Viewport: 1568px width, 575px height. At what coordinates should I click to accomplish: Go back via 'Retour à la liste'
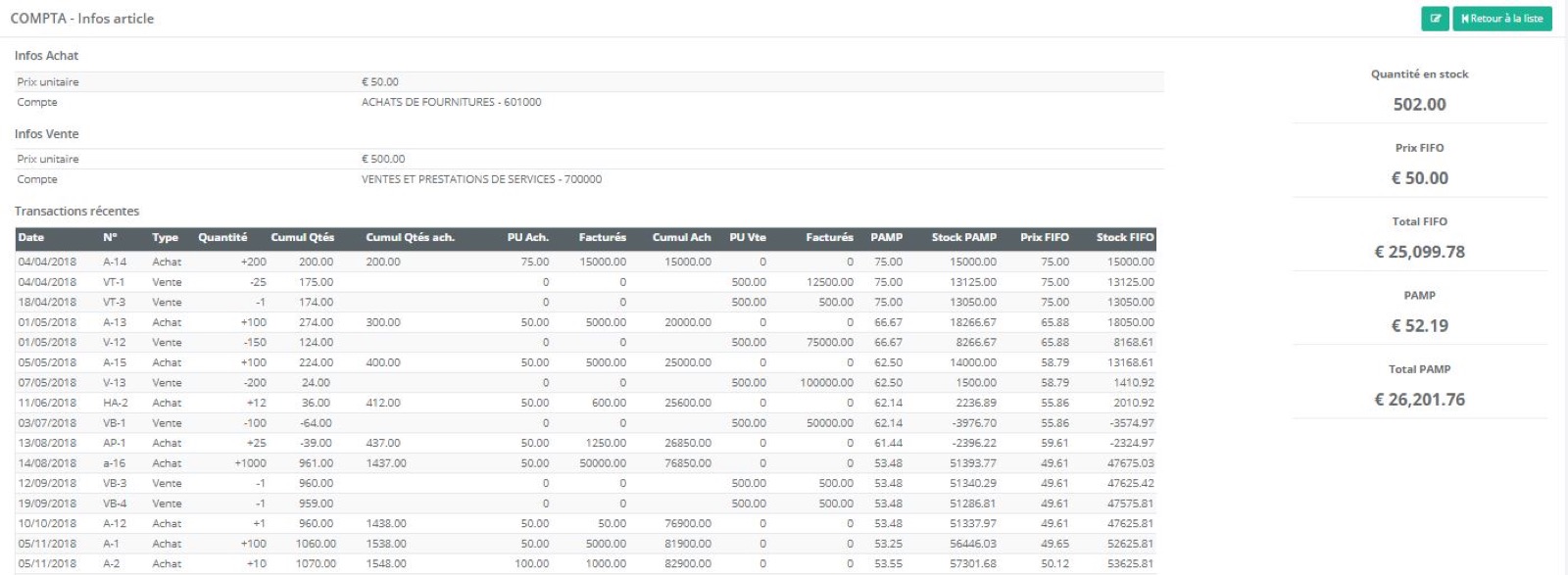[x=1502, y=19]
